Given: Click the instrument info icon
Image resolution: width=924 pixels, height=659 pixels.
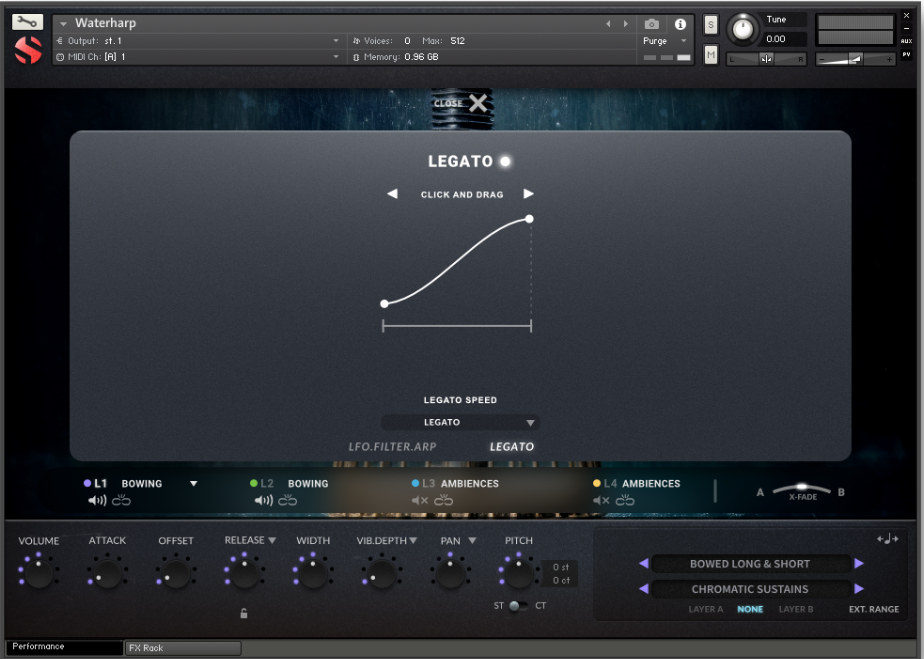Looking at the screenshot, I should coord(681,24).
